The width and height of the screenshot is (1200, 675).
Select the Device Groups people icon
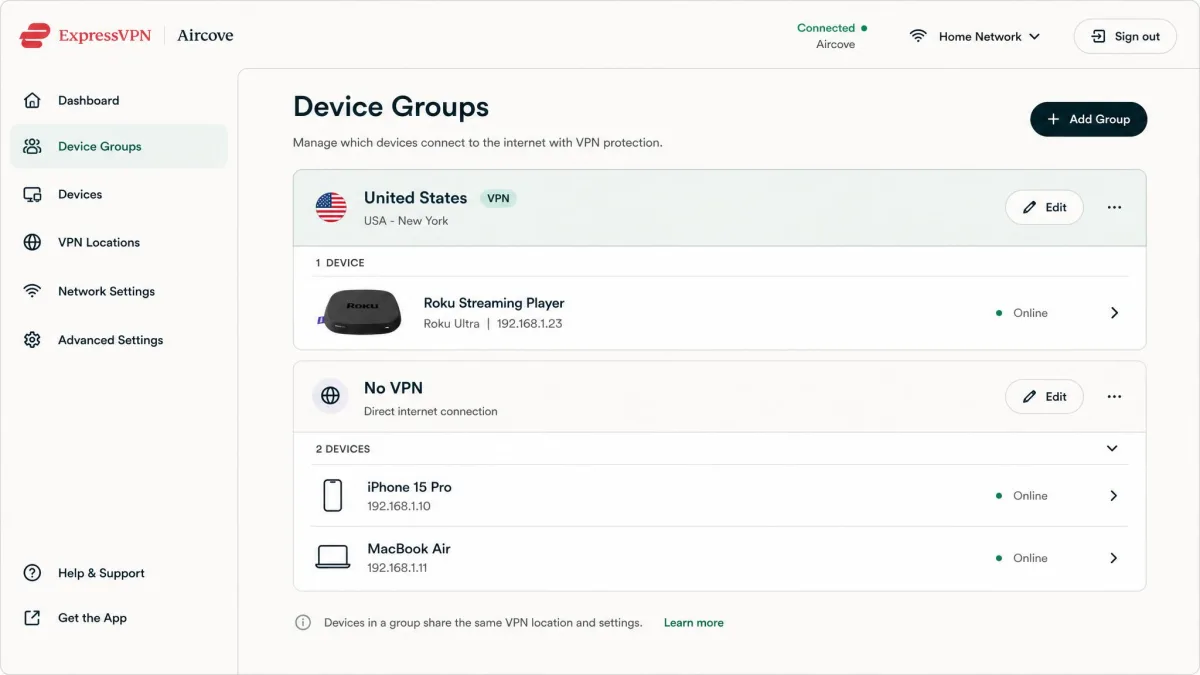click(x=32, y=146)
